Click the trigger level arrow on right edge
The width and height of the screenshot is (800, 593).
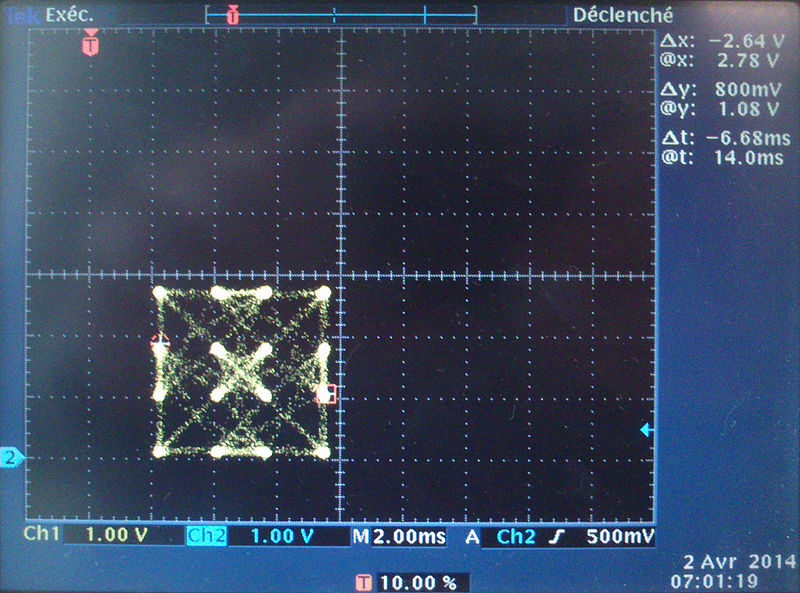(x=646, y=429)
